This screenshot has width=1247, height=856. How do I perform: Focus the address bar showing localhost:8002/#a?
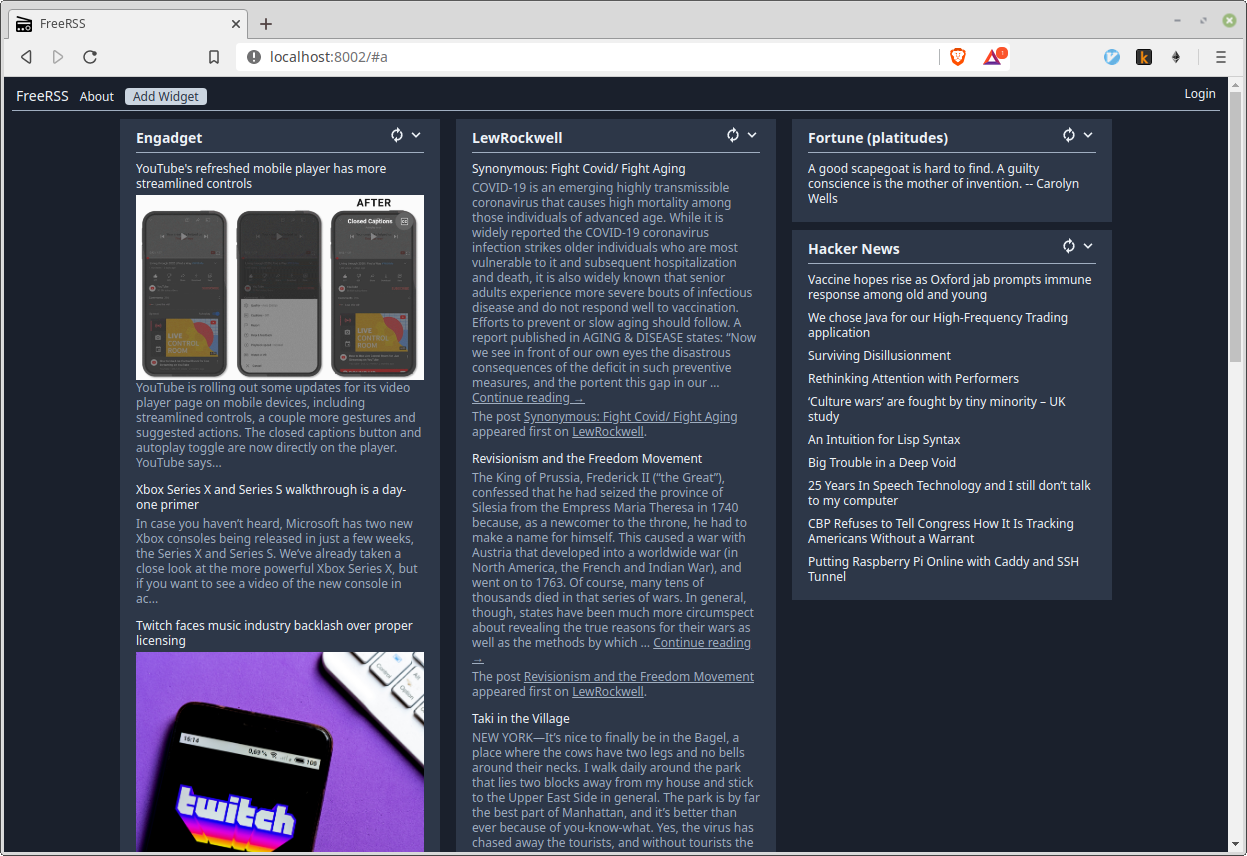tap(590, 57)
